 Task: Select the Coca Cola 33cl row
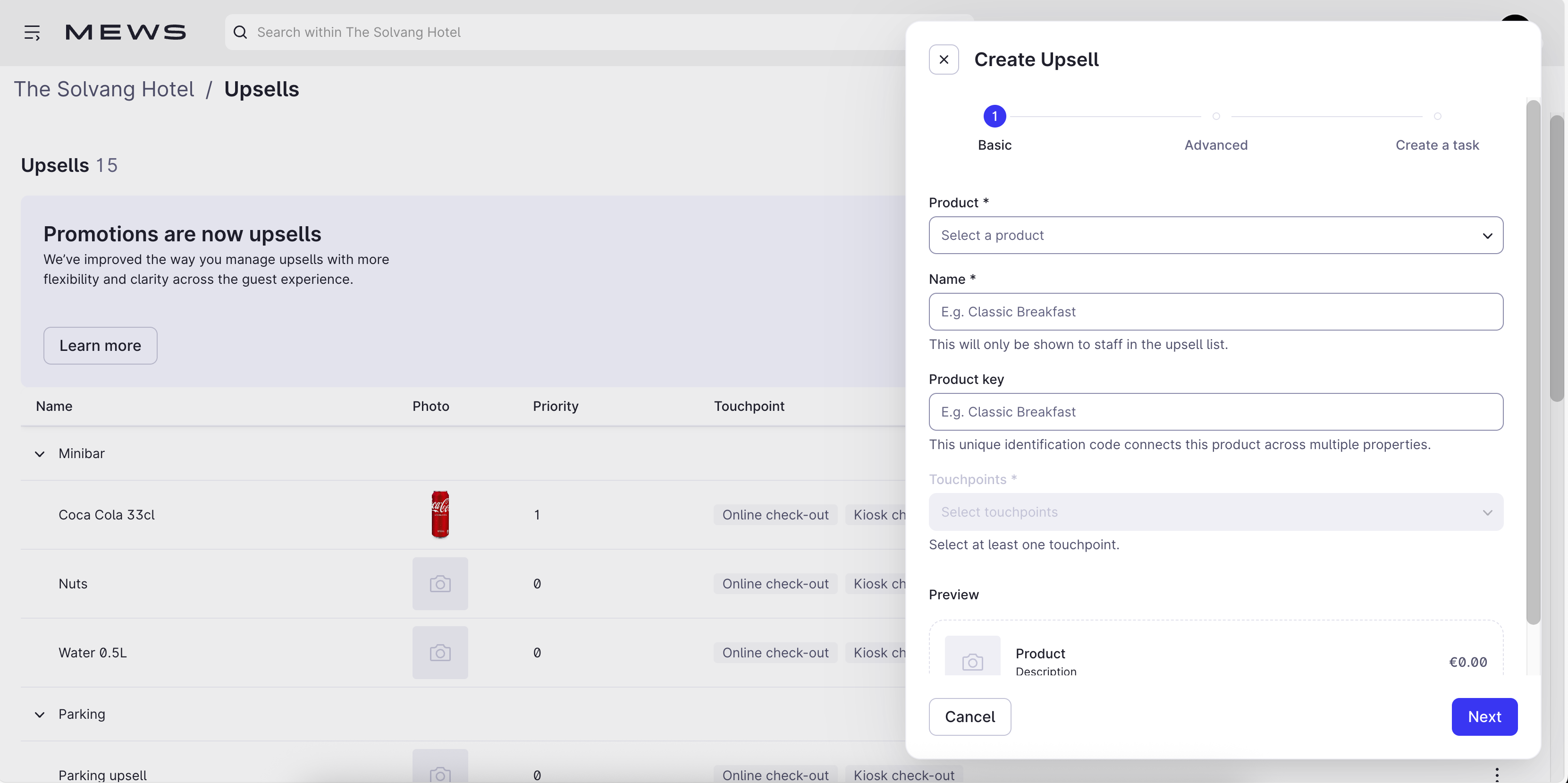(463, 514)
